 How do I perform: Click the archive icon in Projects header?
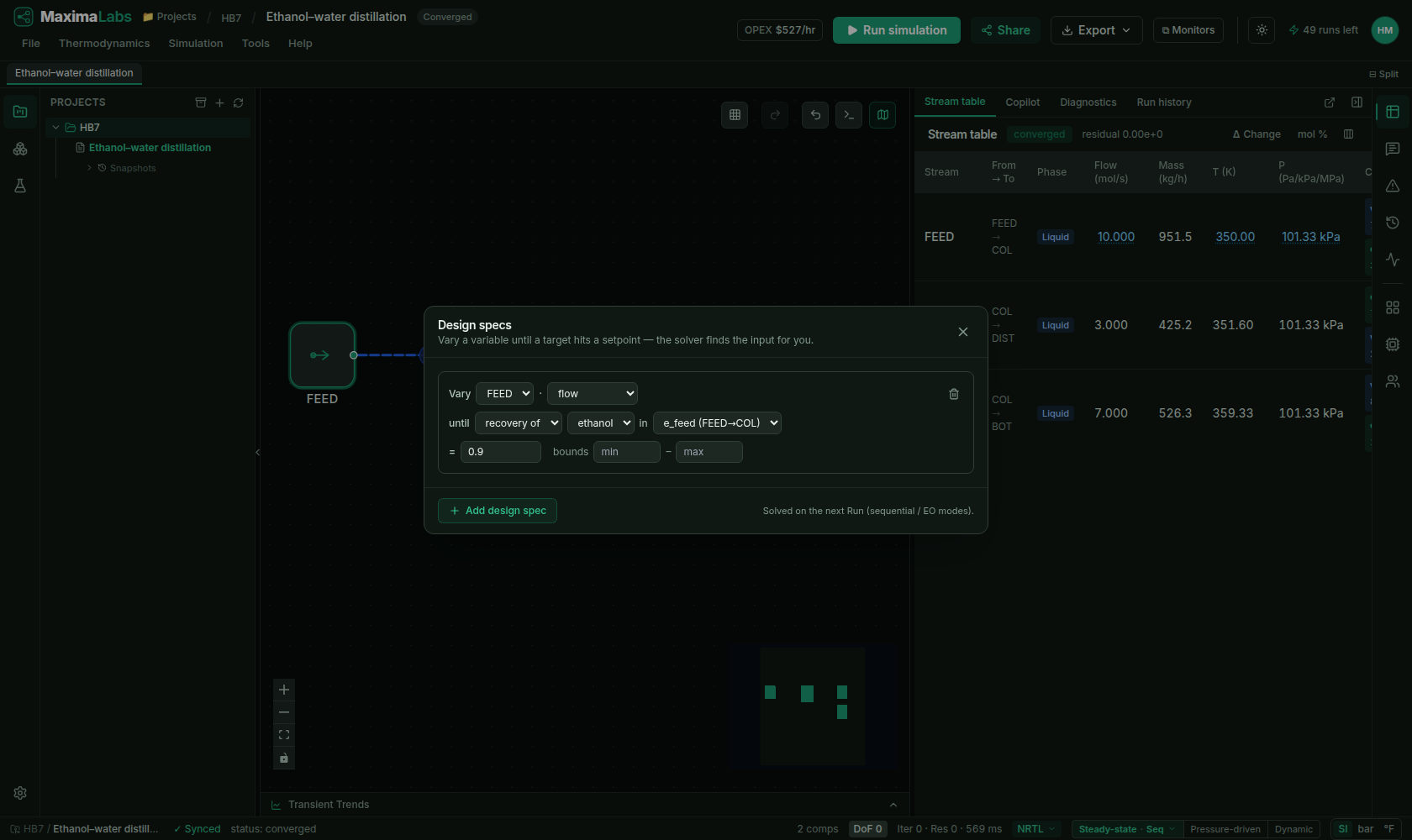coord(201,102)
